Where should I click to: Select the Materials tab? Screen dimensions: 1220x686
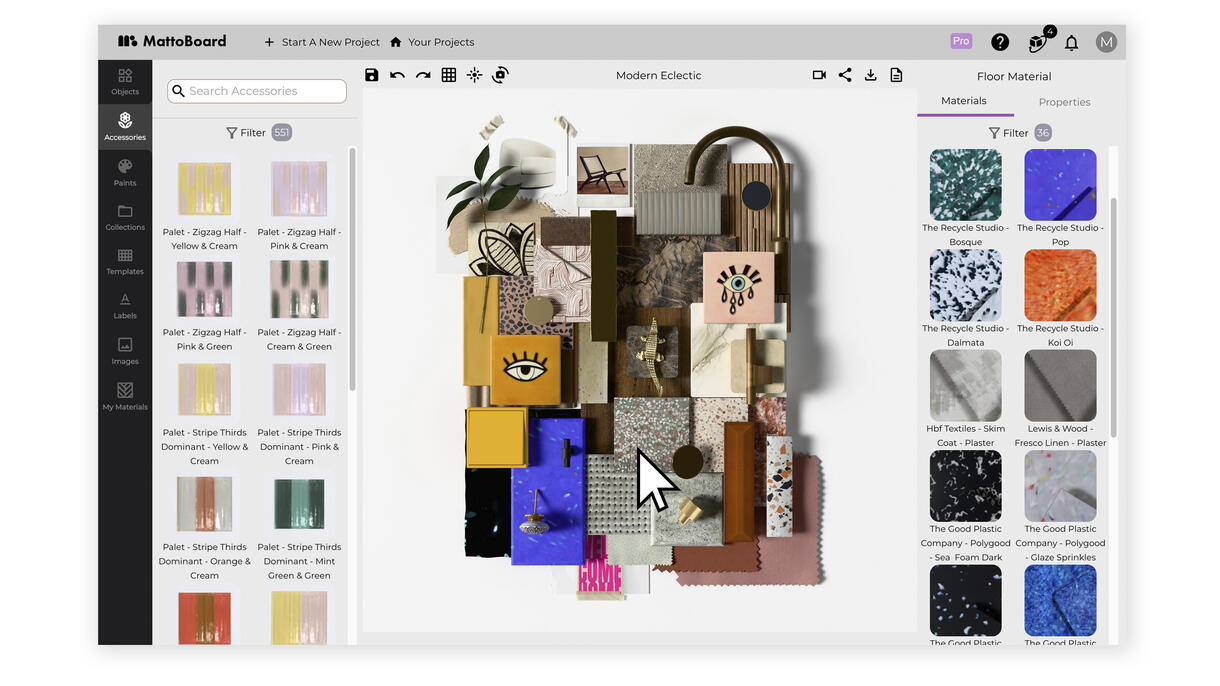tap(964, 101)
